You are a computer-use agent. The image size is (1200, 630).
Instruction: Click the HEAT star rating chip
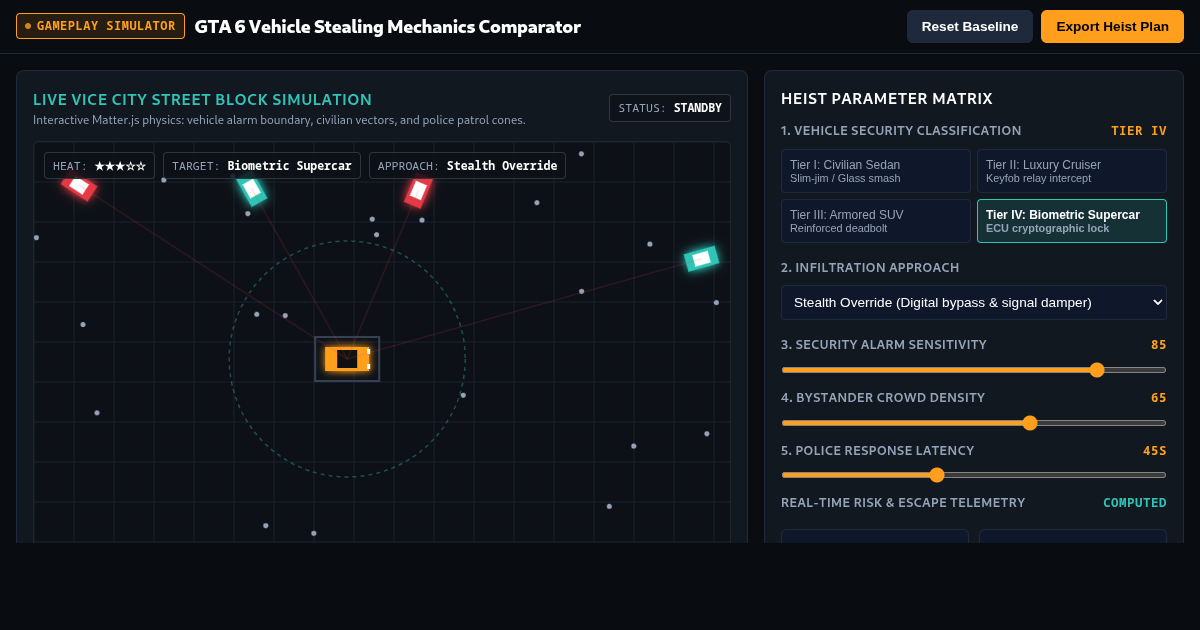tap(99, 166)
